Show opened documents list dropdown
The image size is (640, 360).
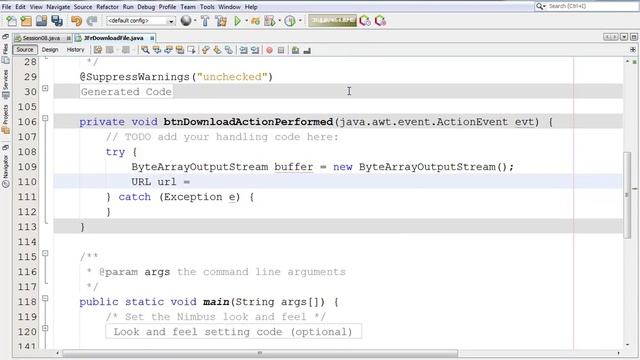click(624, 37)
